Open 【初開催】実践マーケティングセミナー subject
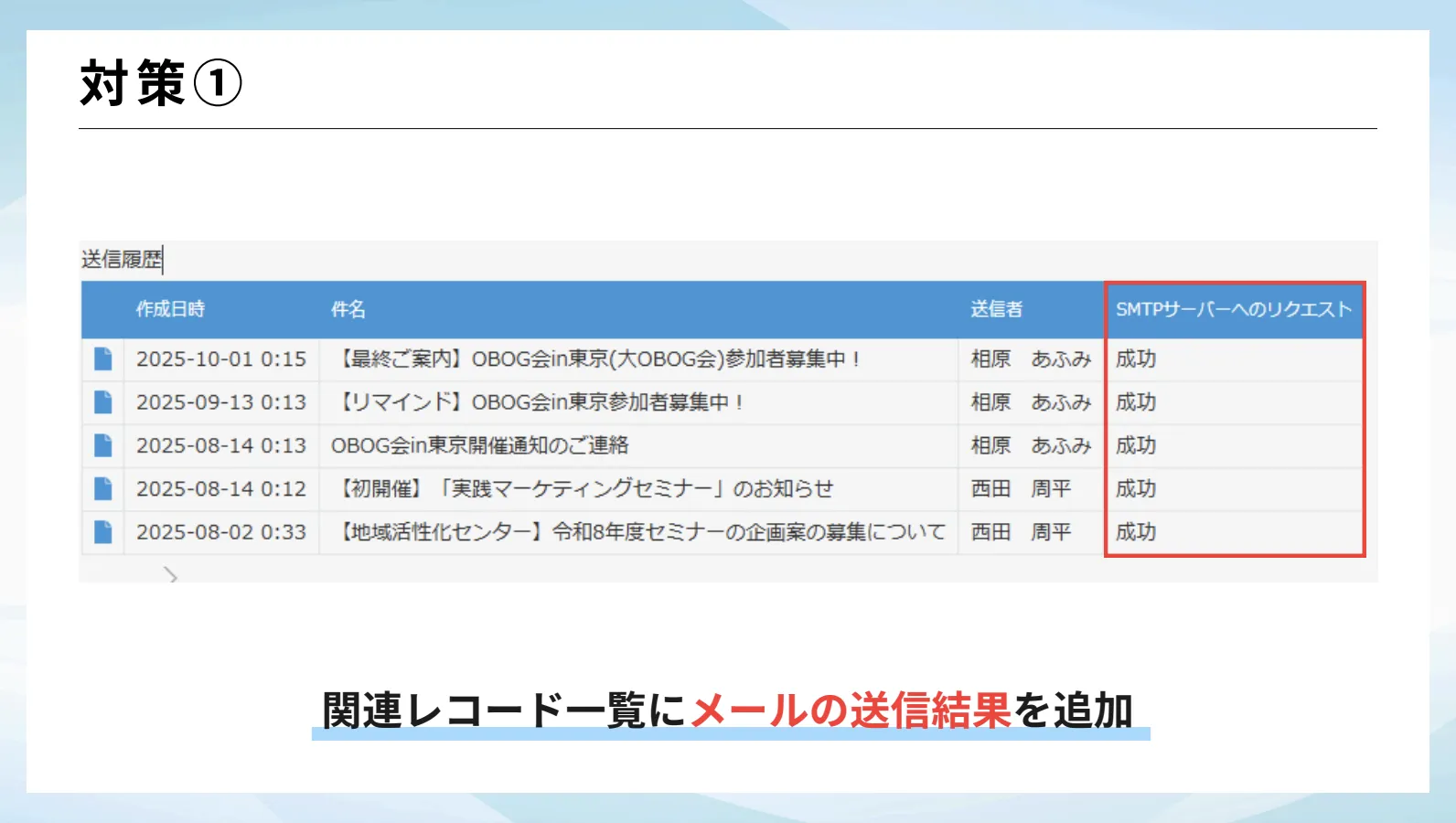The image size is (1456, 823). (585, 489)
